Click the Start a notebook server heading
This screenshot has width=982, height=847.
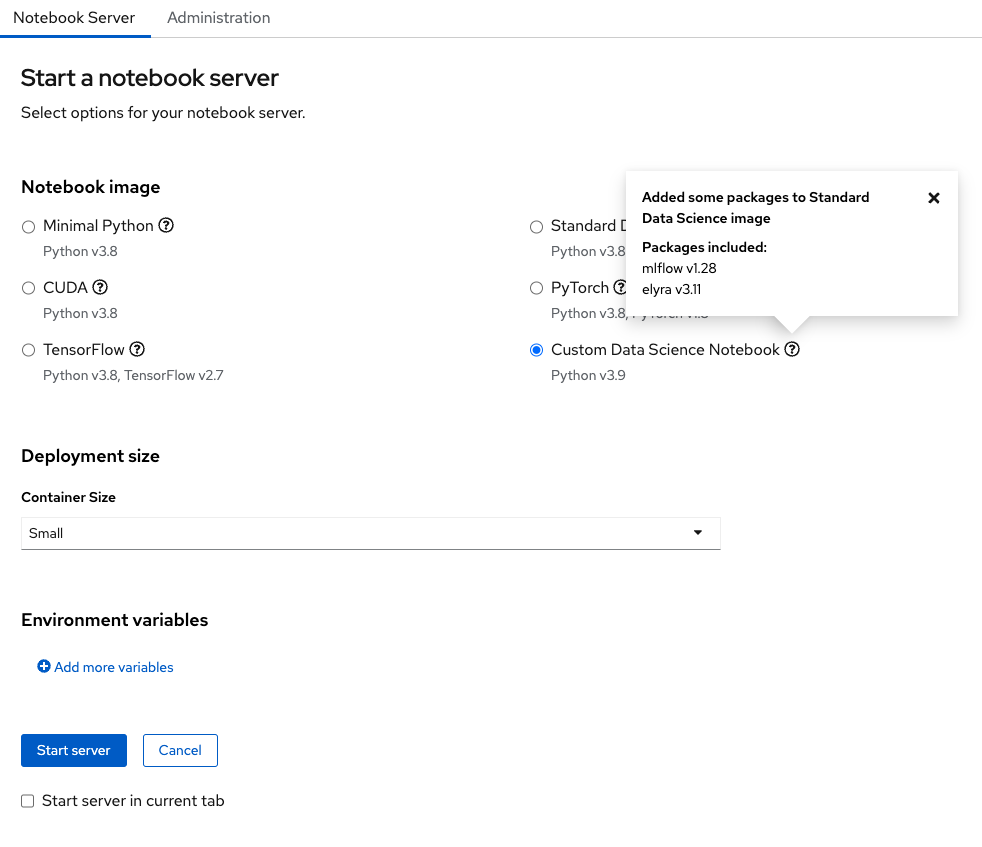click(x=150, y=78)
